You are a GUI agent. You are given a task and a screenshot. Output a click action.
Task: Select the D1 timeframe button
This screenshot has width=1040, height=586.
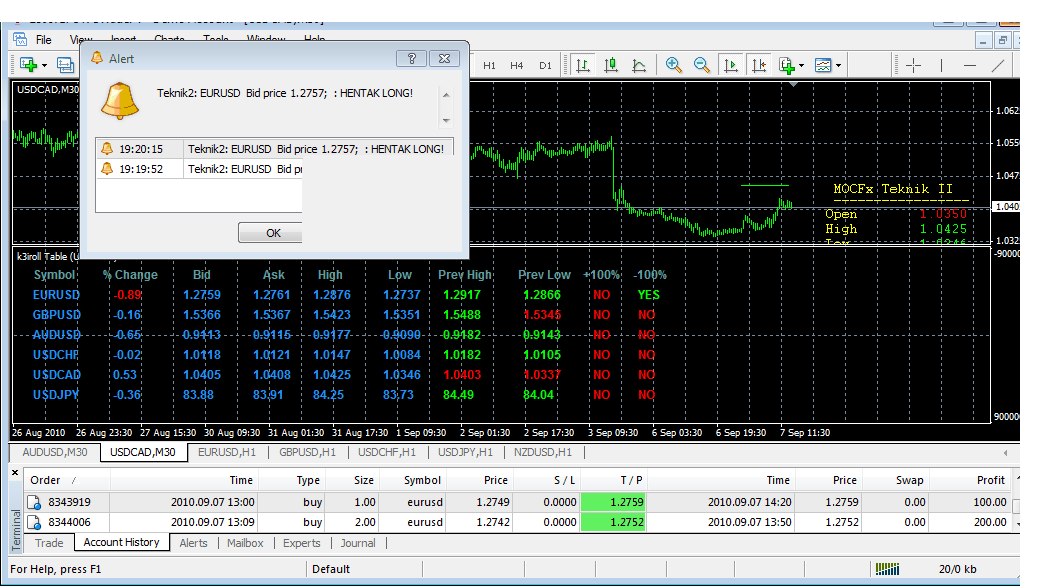pyautogui.click(x=545, y=65)
